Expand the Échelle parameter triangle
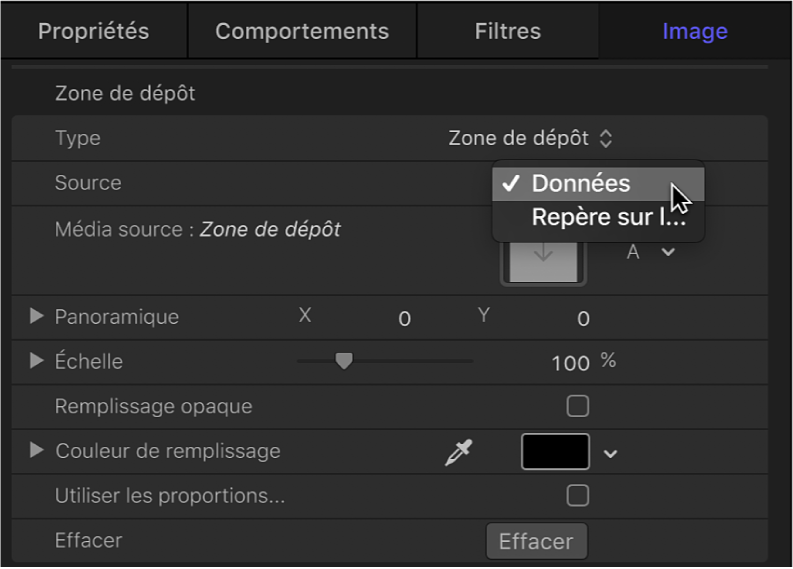Screen dimensions: 793x569 [x=37, y=361]
